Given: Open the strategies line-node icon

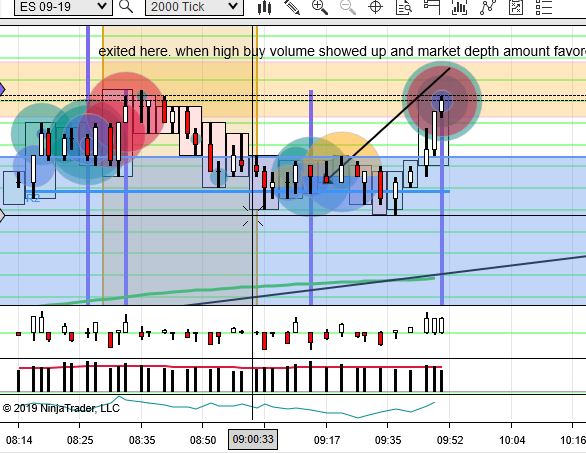Looking at the screenshot, I should [x=488, y=7].
